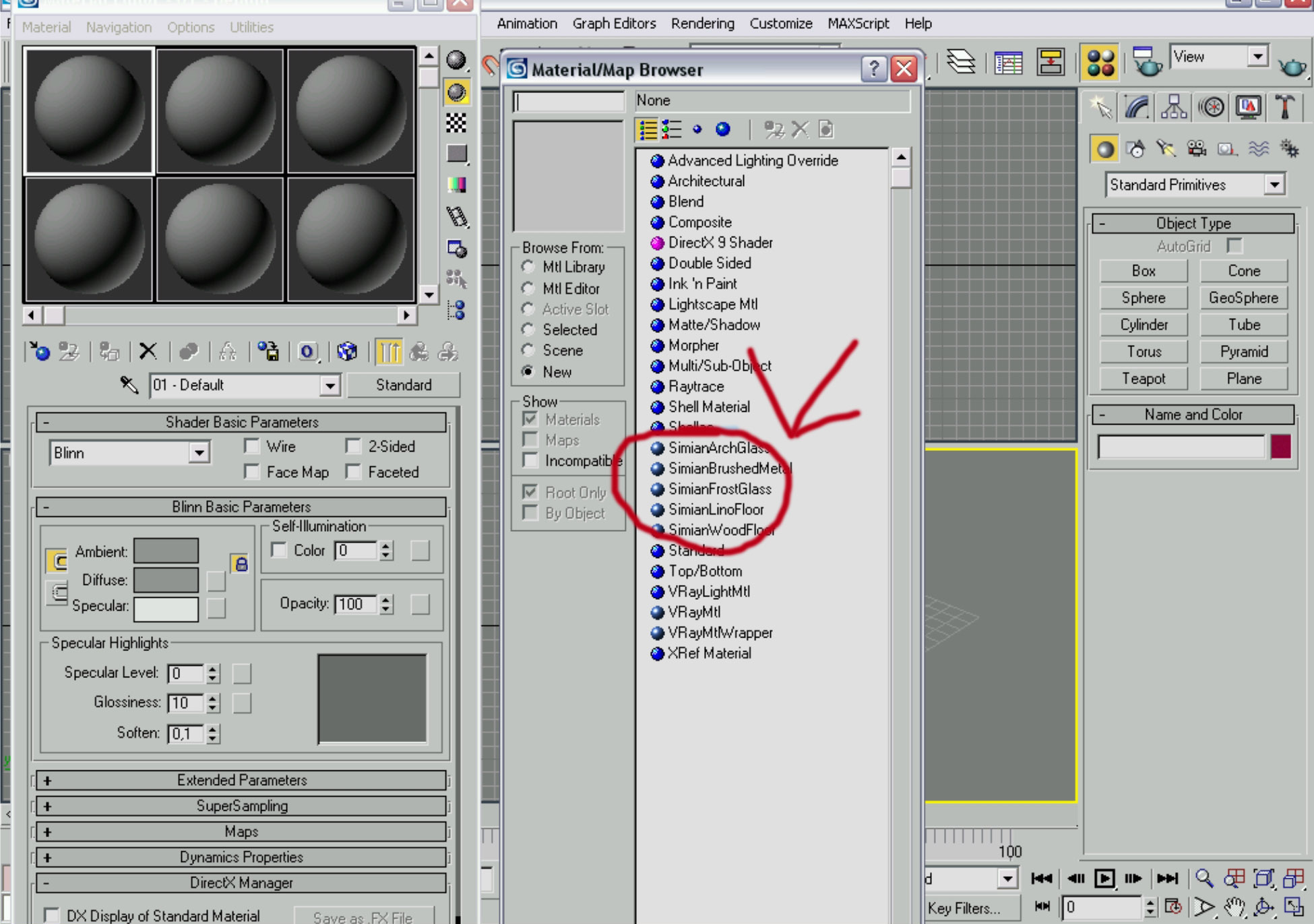Click the Pick Material eyedropper icon
1314x924 pixels.
[128, 386]
